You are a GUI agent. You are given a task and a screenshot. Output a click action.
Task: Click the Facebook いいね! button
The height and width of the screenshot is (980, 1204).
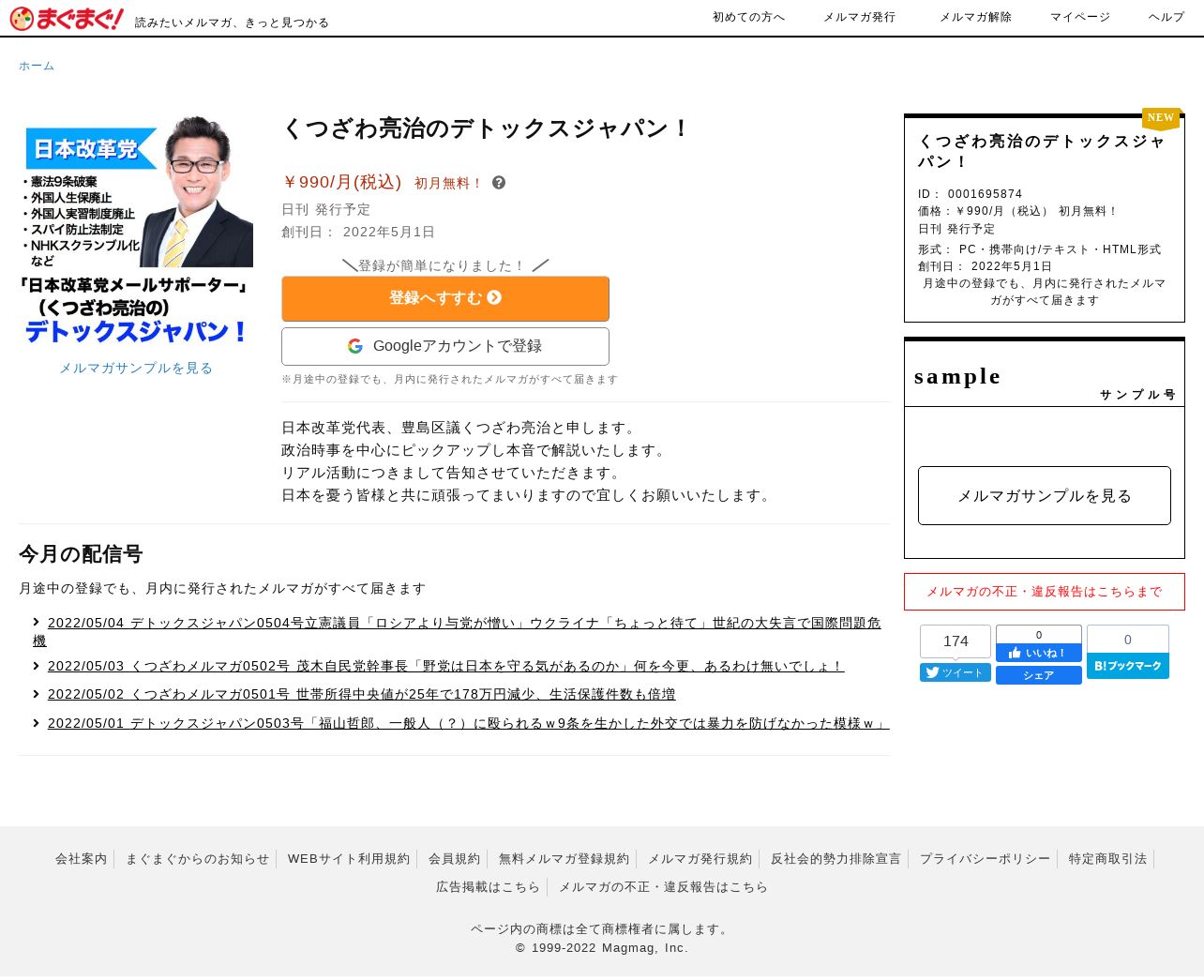coord(1039,653)
